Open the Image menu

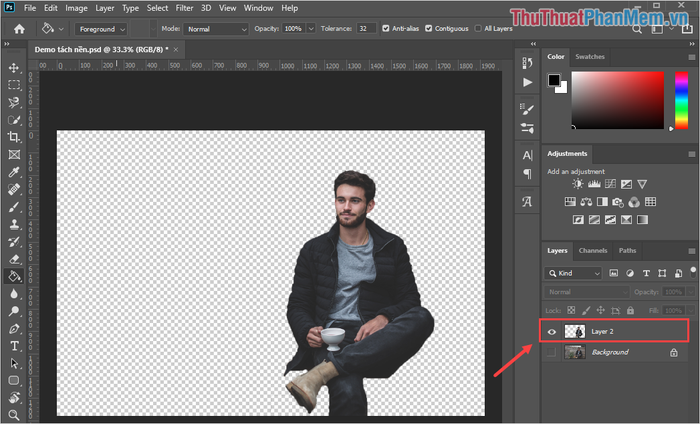point(76,8)
